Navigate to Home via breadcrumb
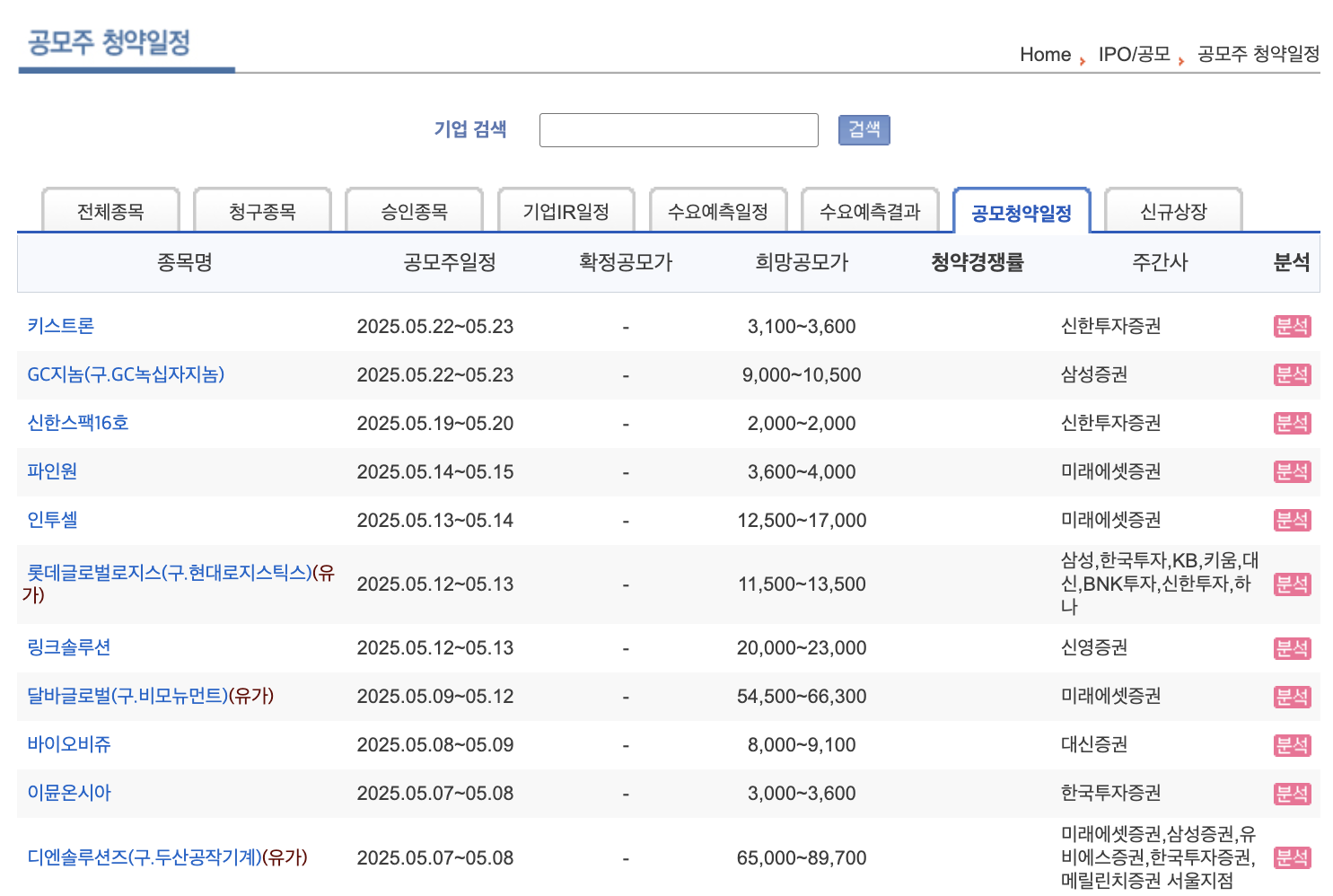Viewport: 1333px width, 896px height. tap(1044, 54)
